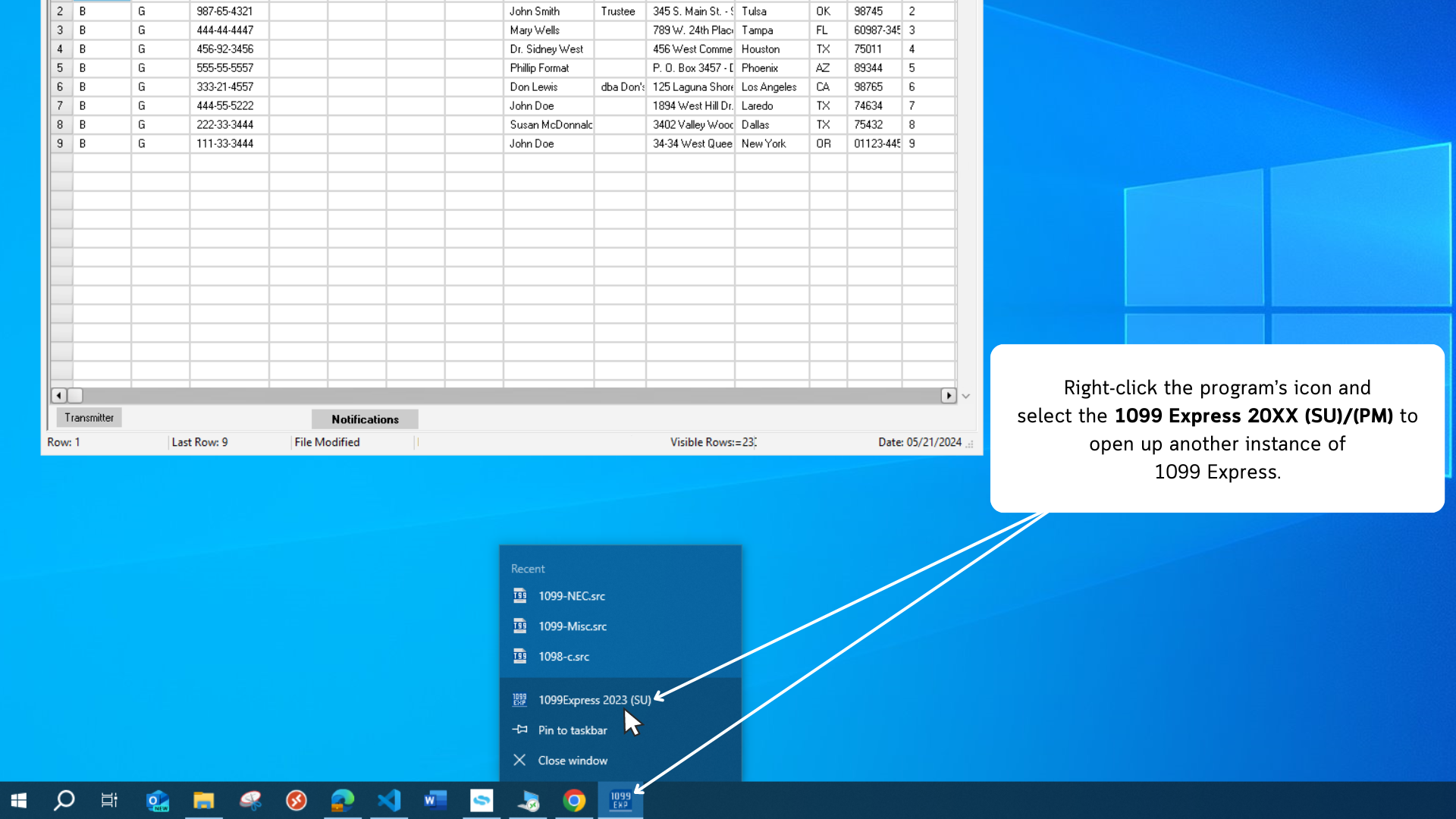Open Outlook from the taskbar
The height and width of the screenshot is (819, 1456).
[x=158, y=800]
